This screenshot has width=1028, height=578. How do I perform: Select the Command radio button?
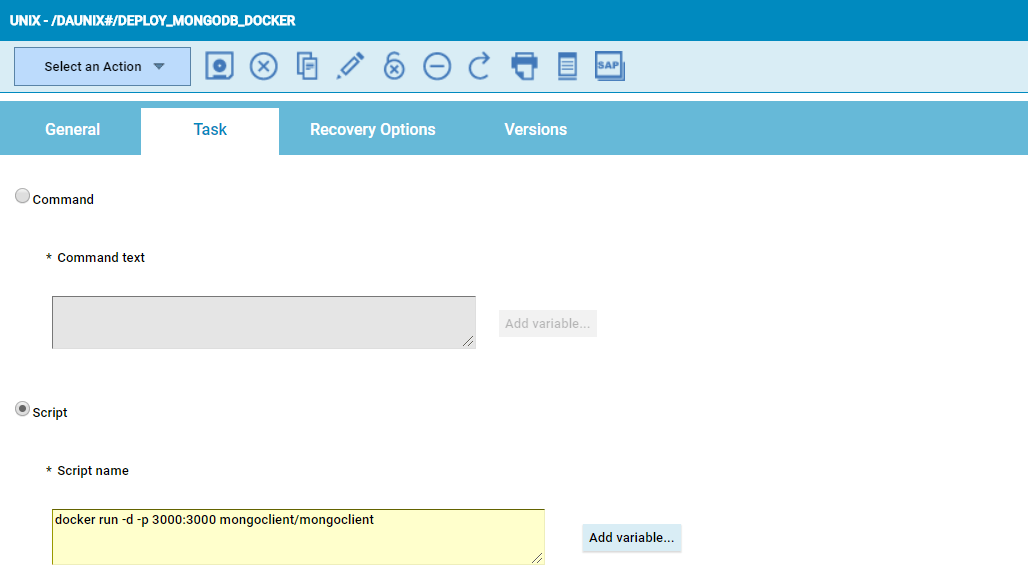tap(22, 197)
